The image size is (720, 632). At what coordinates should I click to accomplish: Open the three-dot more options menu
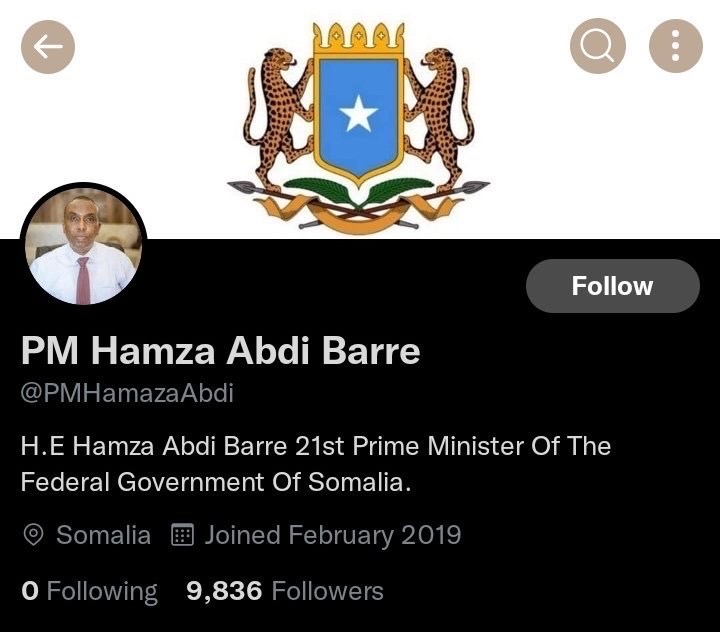(x=676, y=46)
